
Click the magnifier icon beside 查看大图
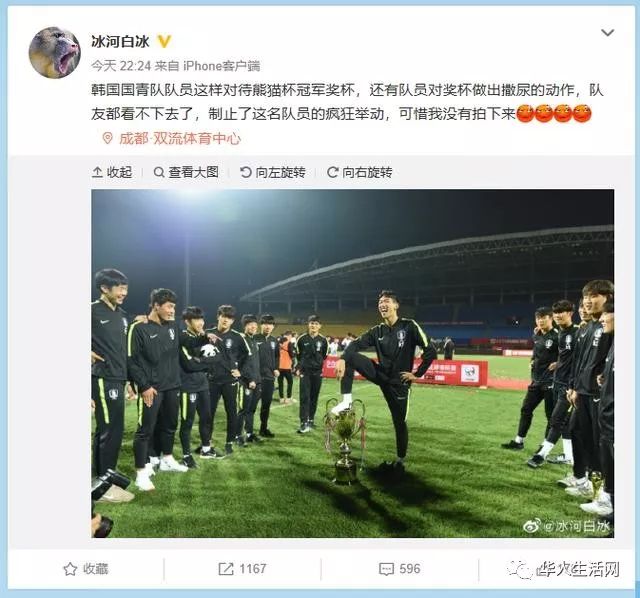coord(159,172)
